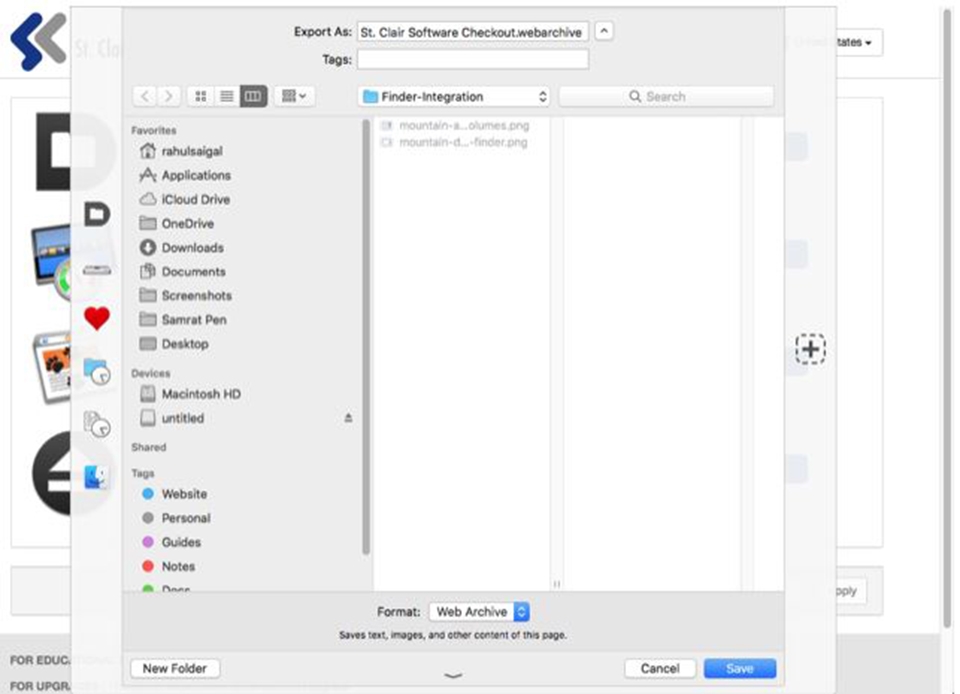Click the St. Clair Software logo in the browser

[38, 41]
